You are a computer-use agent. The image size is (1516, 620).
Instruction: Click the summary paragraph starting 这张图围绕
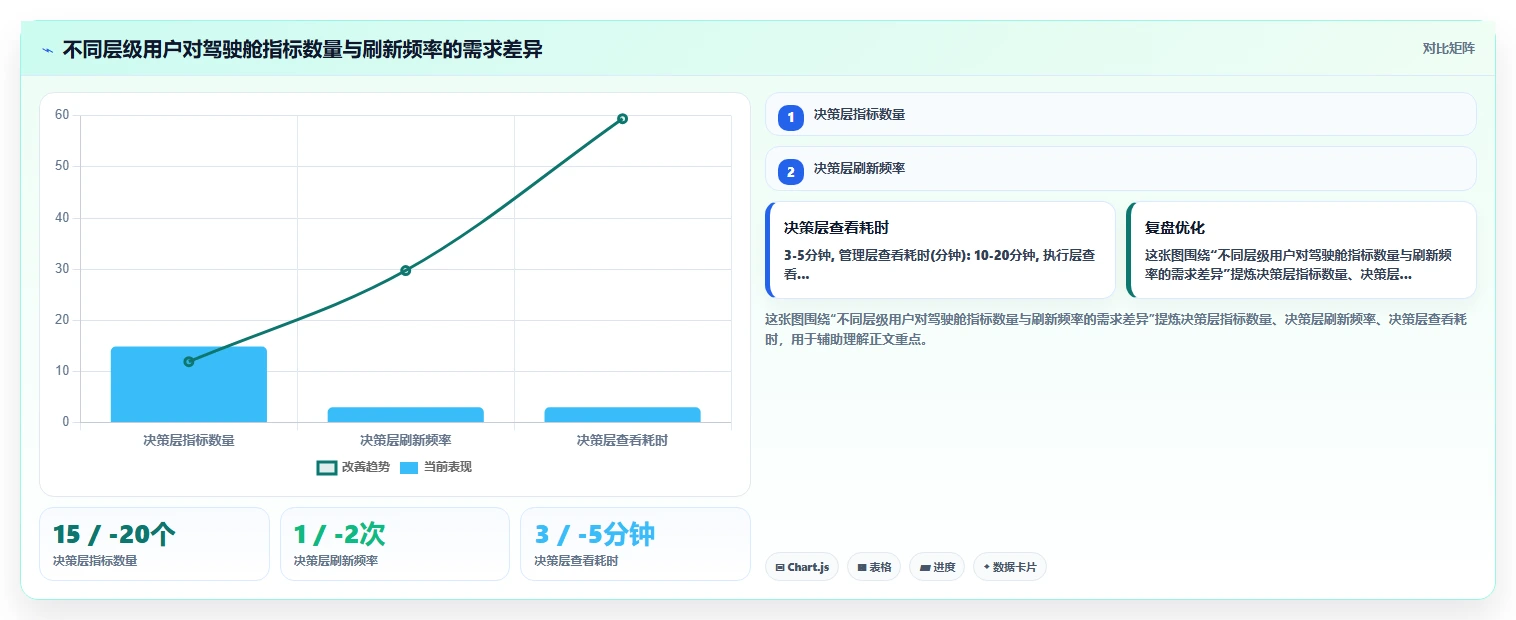pos(1116,329)
